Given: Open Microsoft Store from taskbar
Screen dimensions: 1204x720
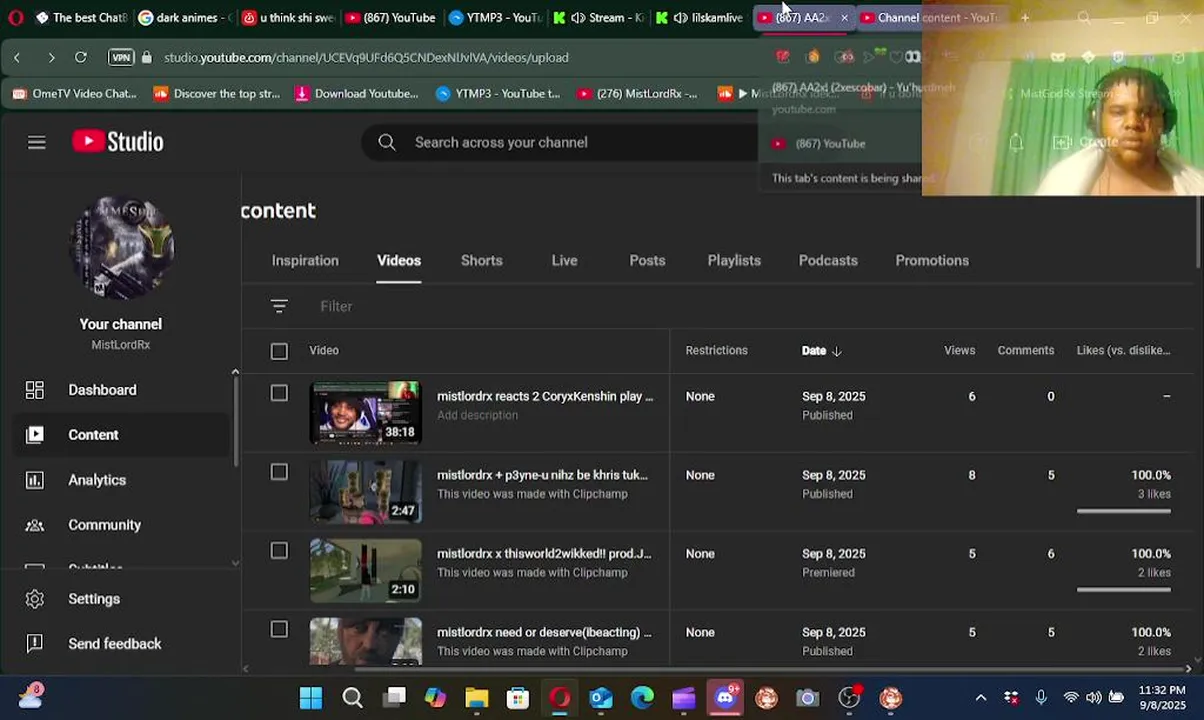Looking at the screenshot, I should tap(517, 698).
